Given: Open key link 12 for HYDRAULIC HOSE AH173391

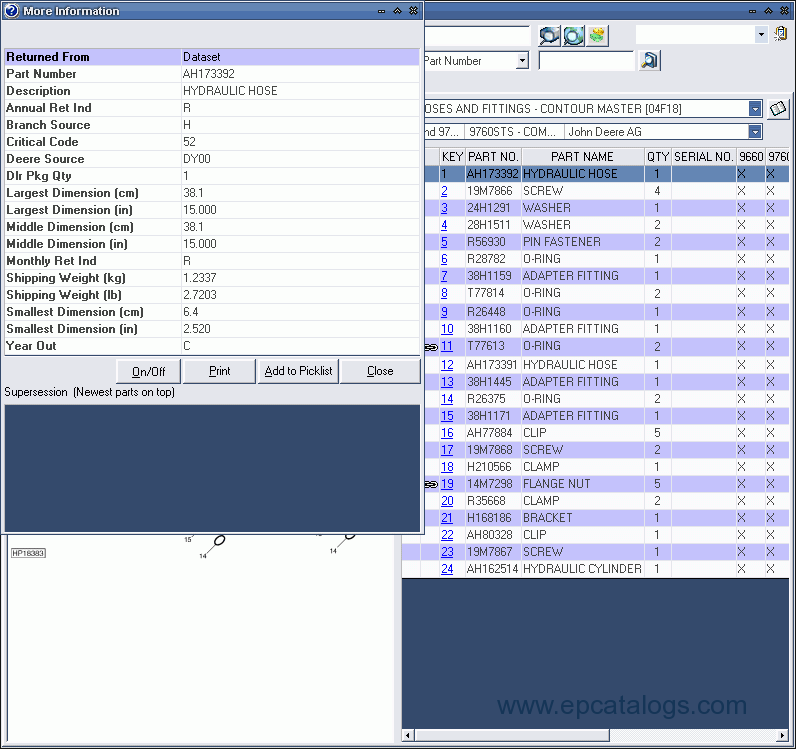Looking at the screenshot, I should [447, 365].
